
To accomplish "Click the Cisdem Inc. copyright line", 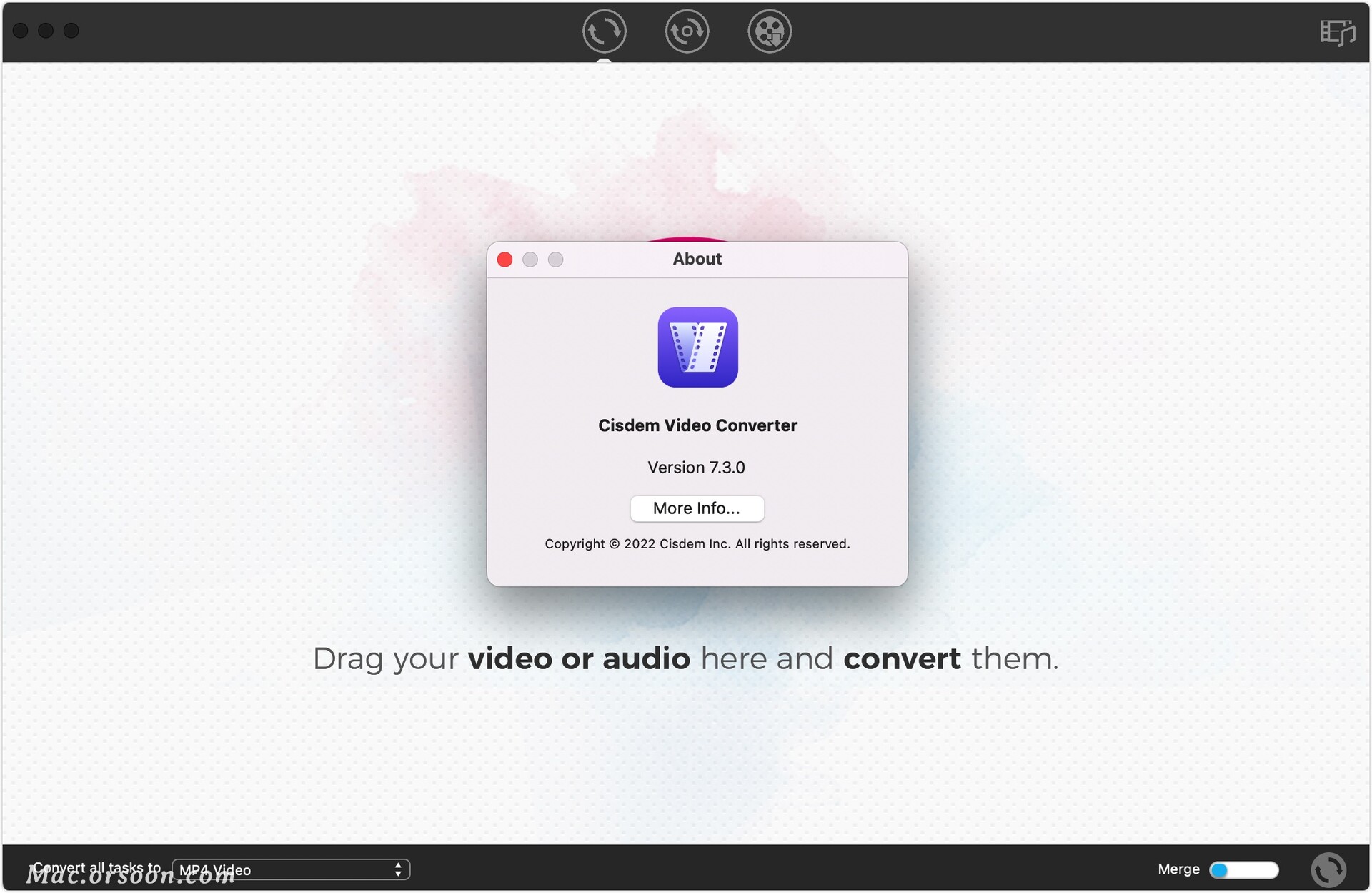I will pyautogui.click(x=697, y=544).
